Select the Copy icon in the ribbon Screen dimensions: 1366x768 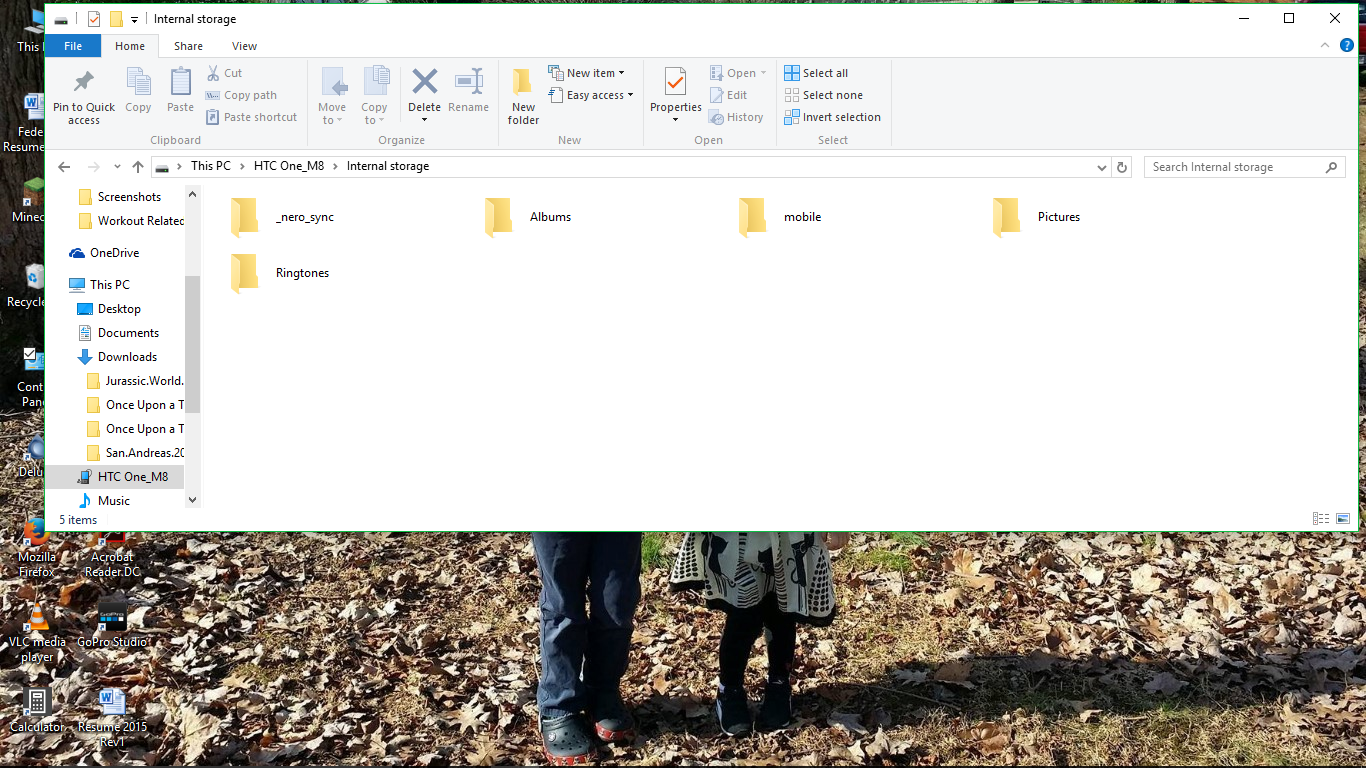click(138, 92)
